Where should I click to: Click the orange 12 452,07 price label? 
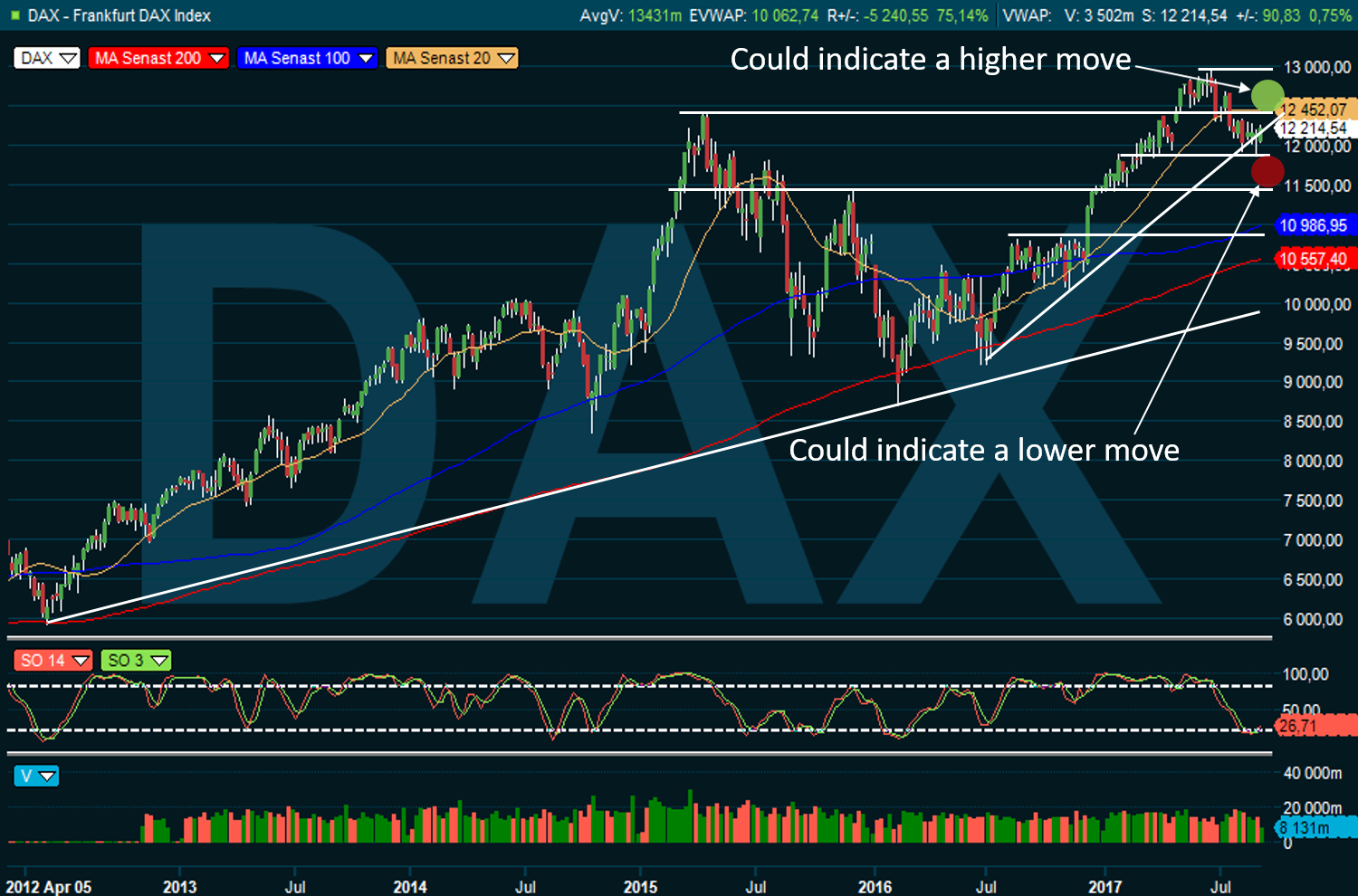tap(1315, 110)
